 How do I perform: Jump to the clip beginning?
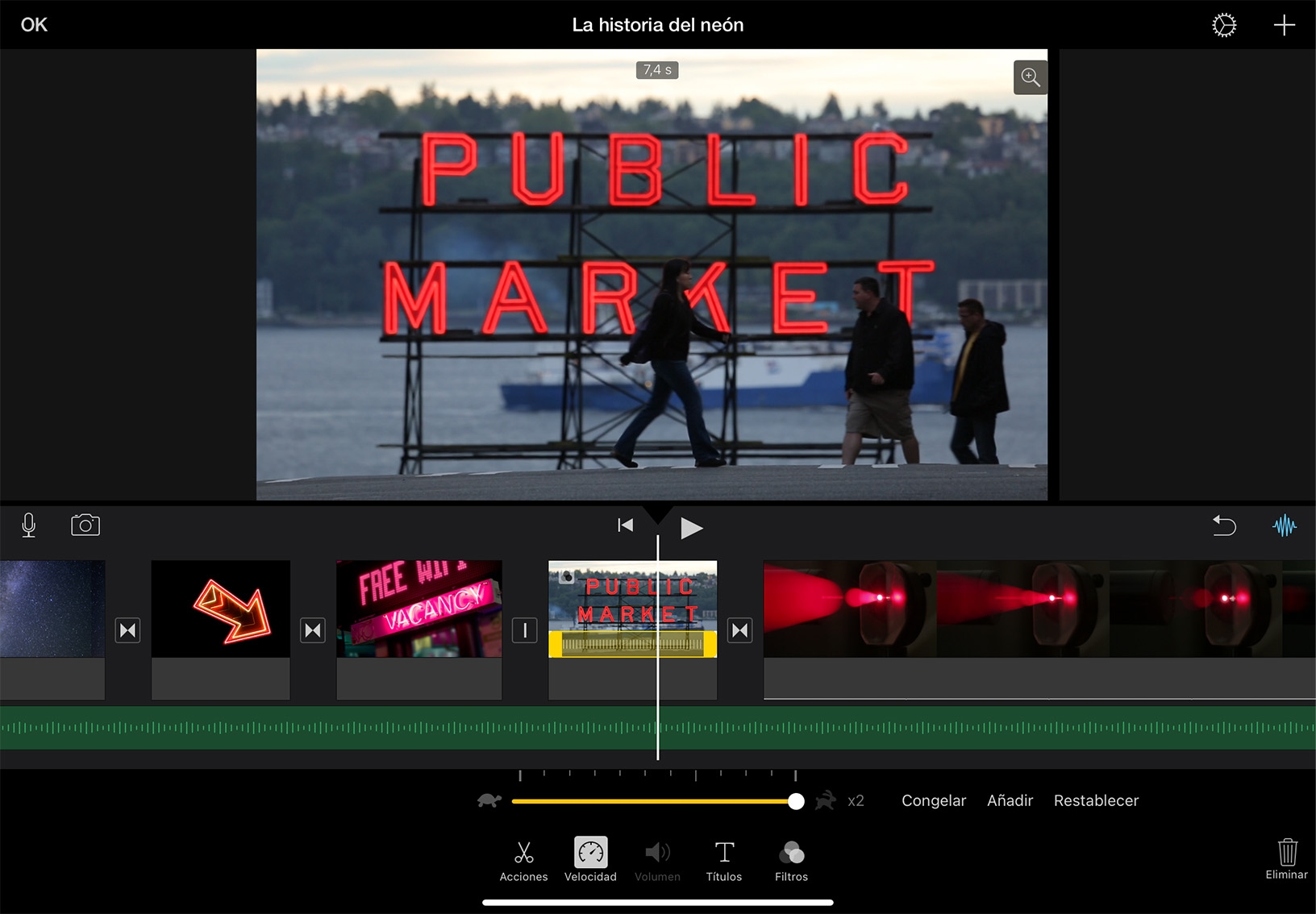[x=625, y=526]
